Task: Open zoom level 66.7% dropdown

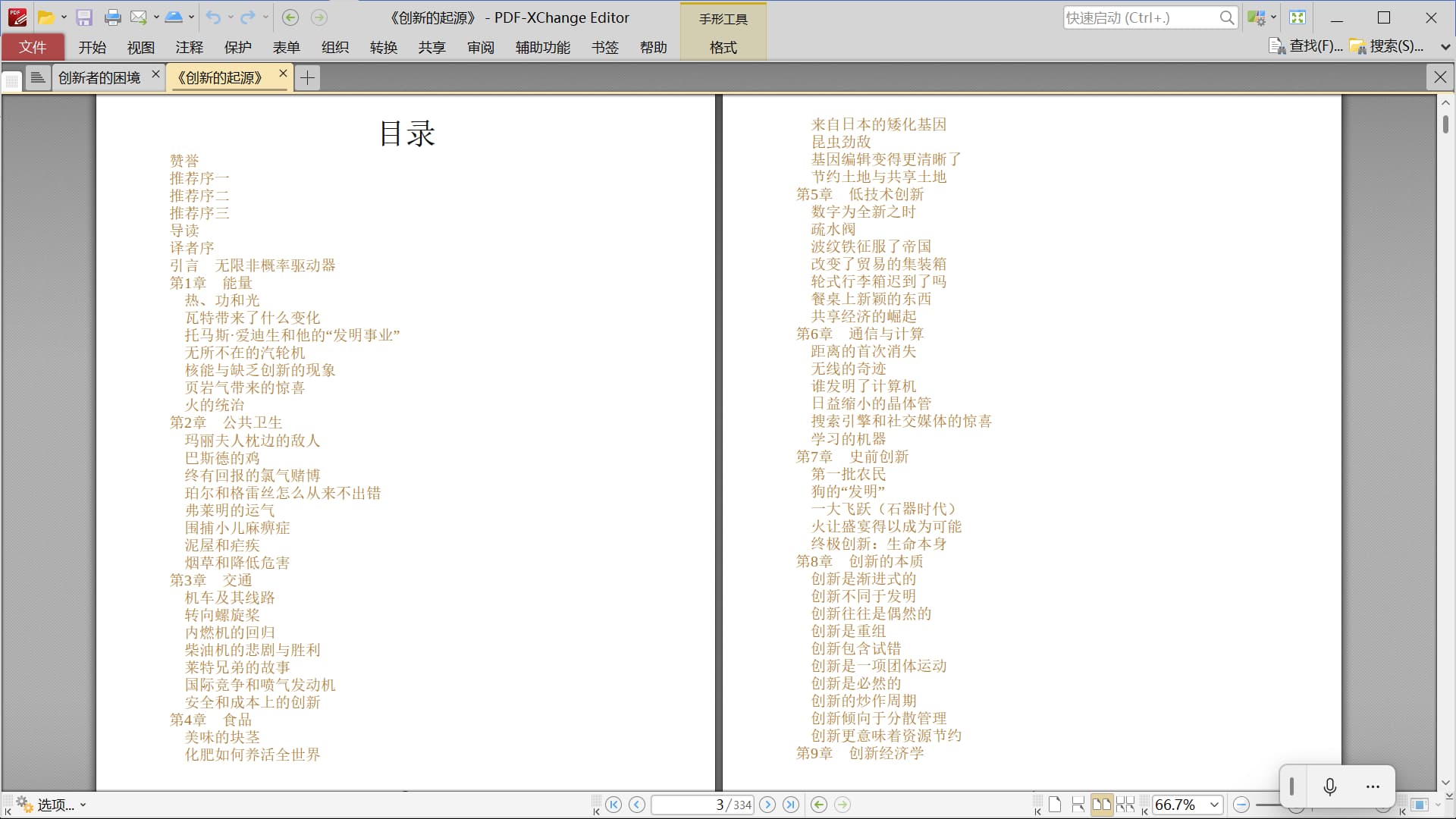Action: pyautogui.click(x=1214, y=805)
